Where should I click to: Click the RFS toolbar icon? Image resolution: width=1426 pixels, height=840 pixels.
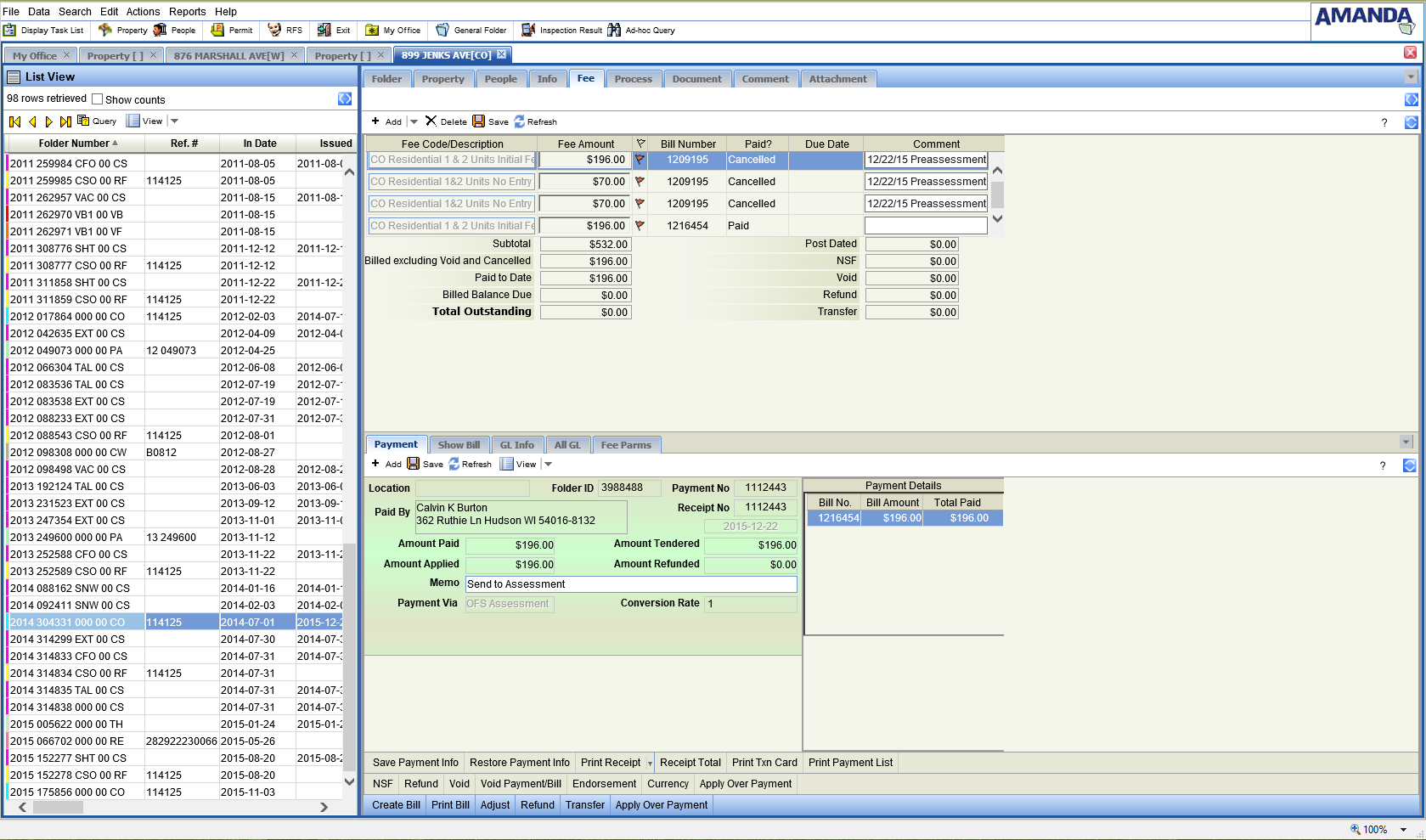pos(274,31)
